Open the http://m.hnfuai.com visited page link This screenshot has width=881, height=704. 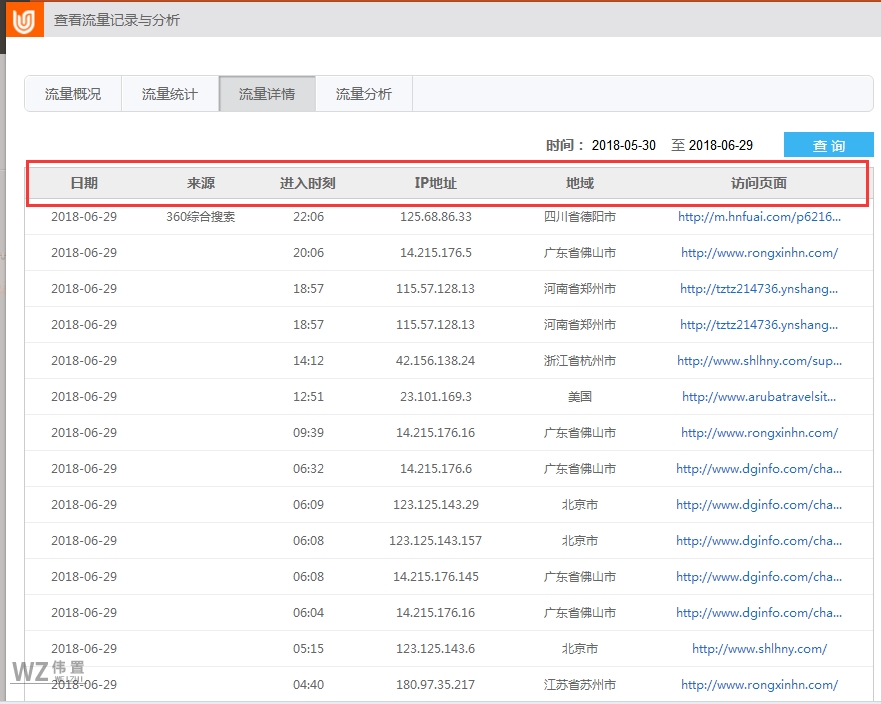point(760,216)
